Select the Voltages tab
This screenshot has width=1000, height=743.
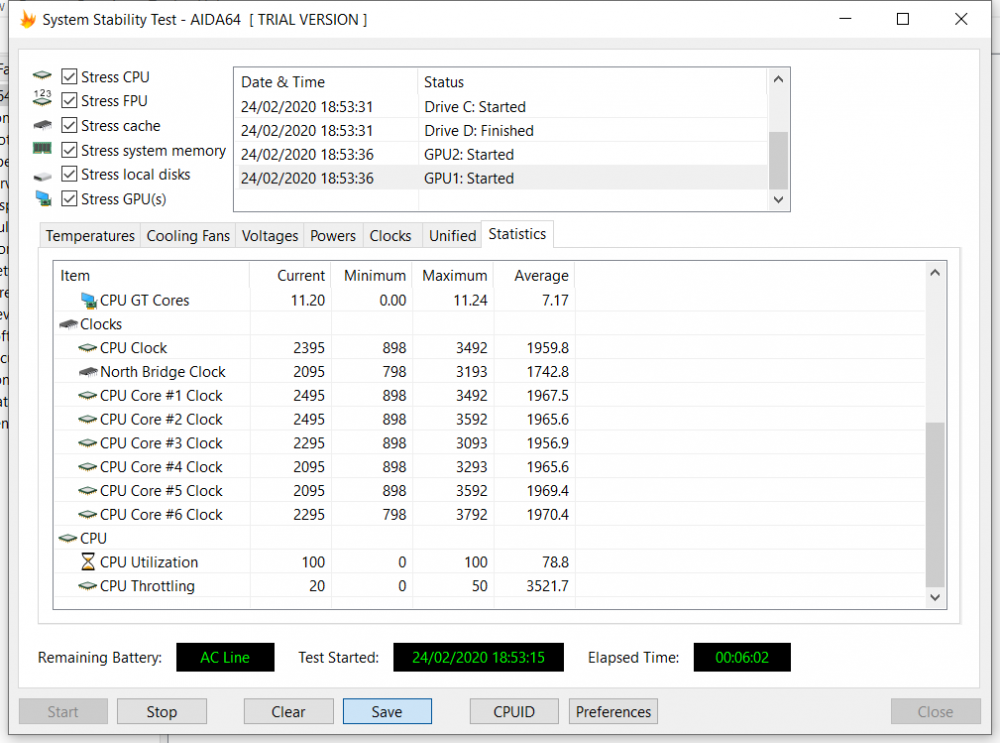click(270, 236)
